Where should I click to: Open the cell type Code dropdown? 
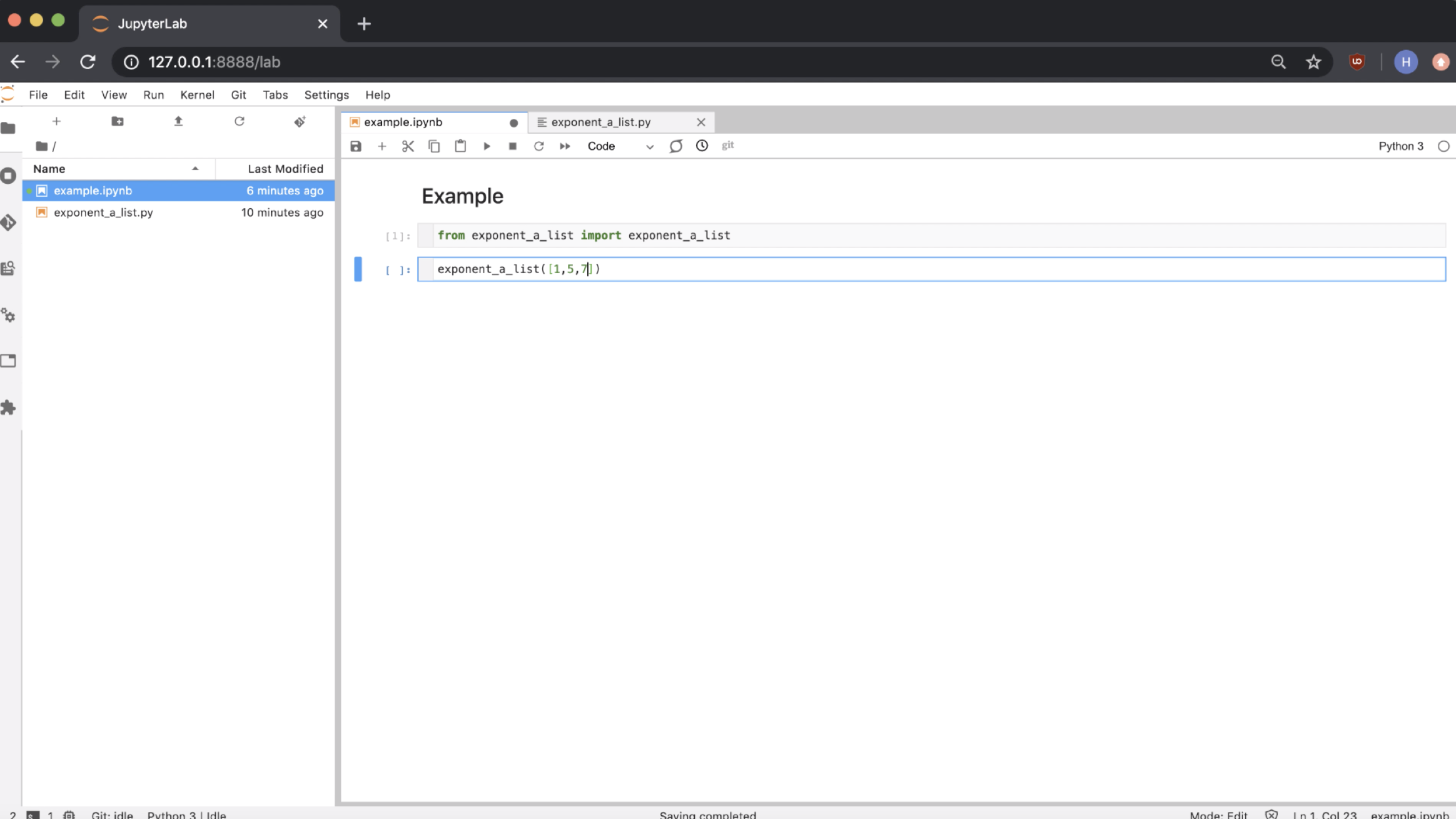(x=620, y=146)
